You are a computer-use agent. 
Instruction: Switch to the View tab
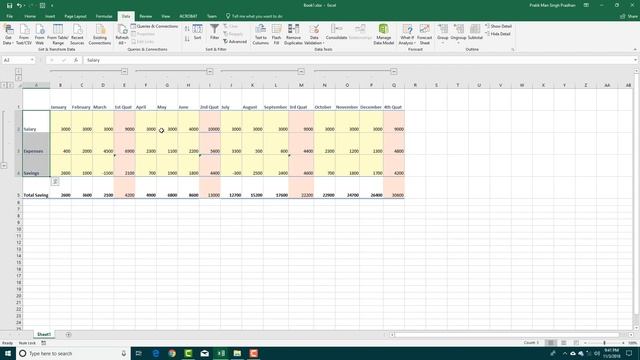click(x=165, y=16)
